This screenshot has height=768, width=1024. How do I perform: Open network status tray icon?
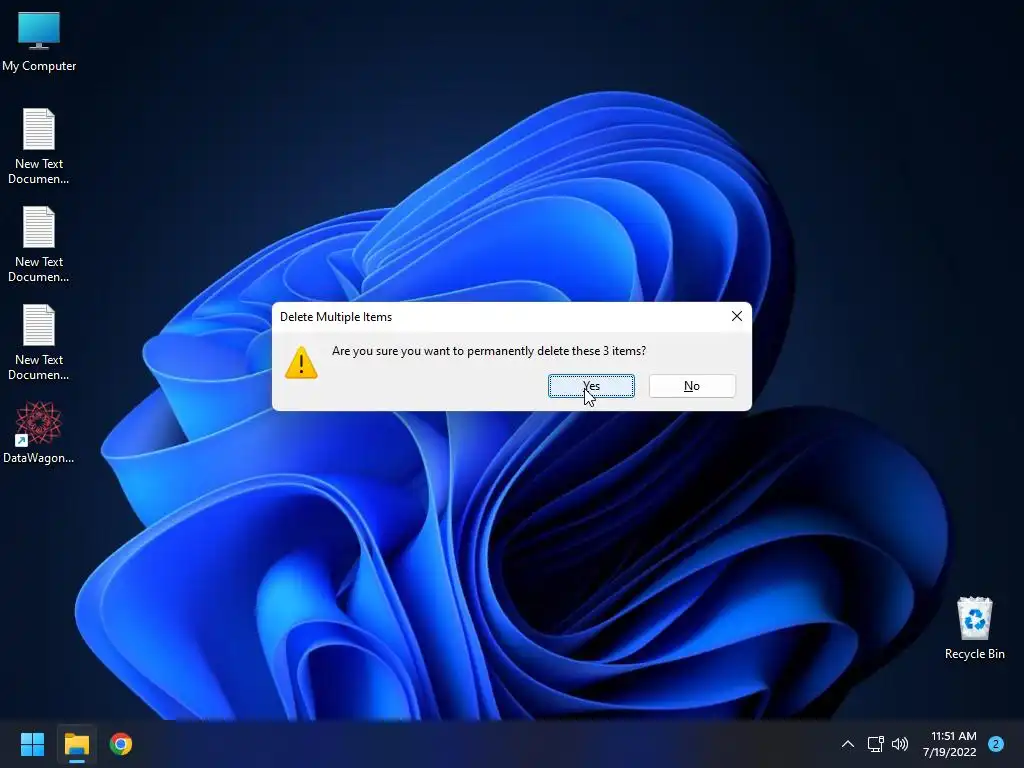click(x=875, y=744)
